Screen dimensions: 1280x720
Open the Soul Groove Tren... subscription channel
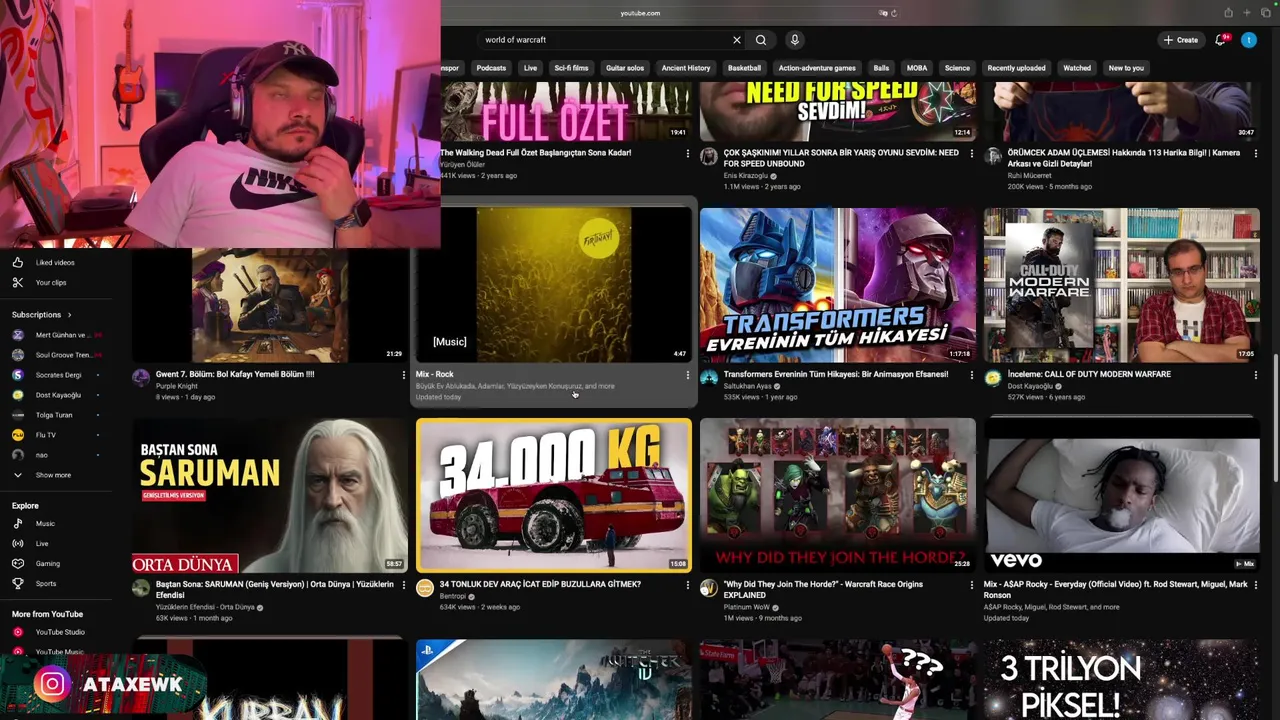pyautogui.click(x=63, y=355)
